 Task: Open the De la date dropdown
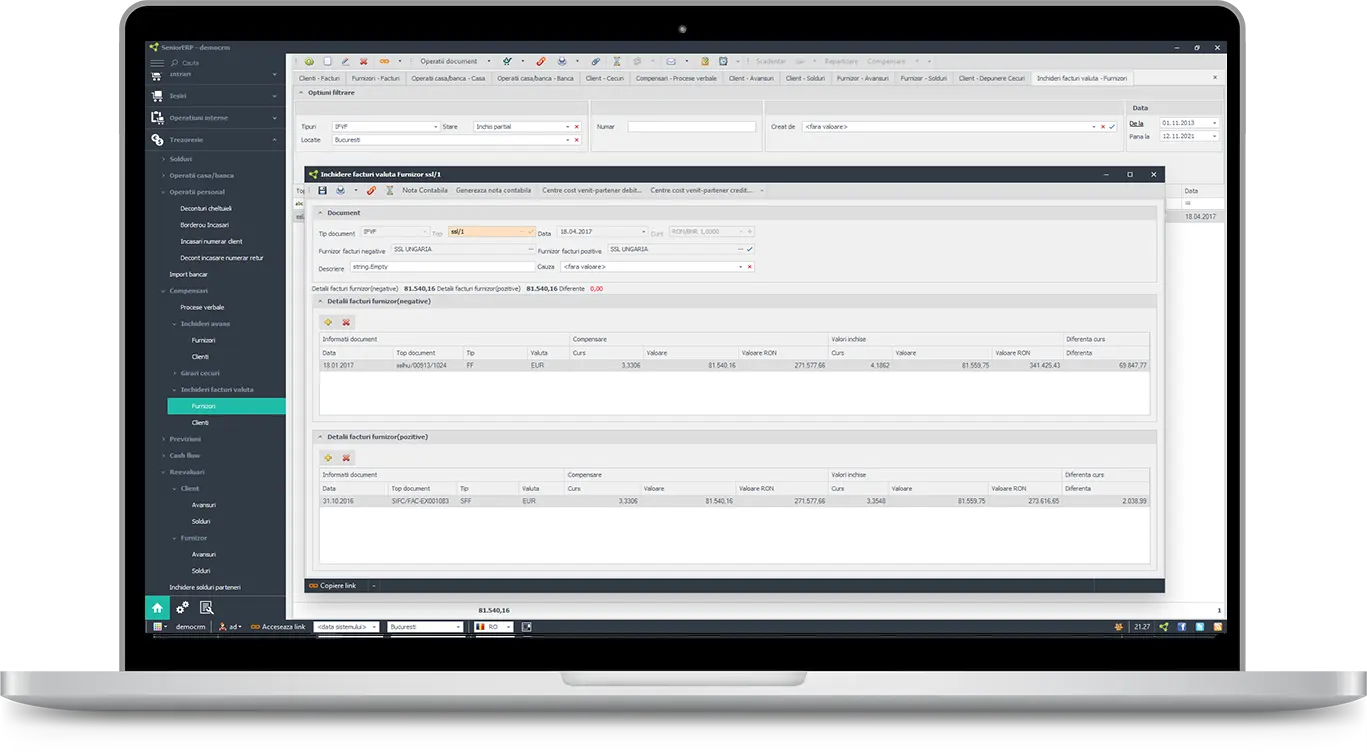(1214, 123)
